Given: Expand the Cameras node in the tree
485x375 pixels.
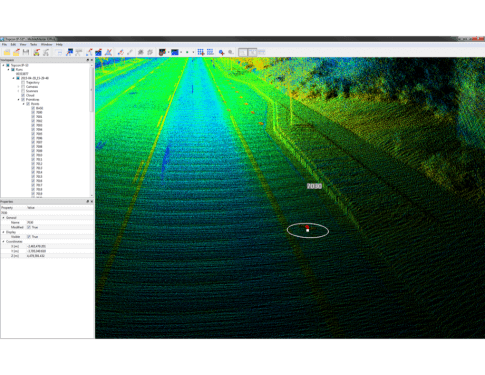Looking at the screenshot, I should [x=19, y=87].
